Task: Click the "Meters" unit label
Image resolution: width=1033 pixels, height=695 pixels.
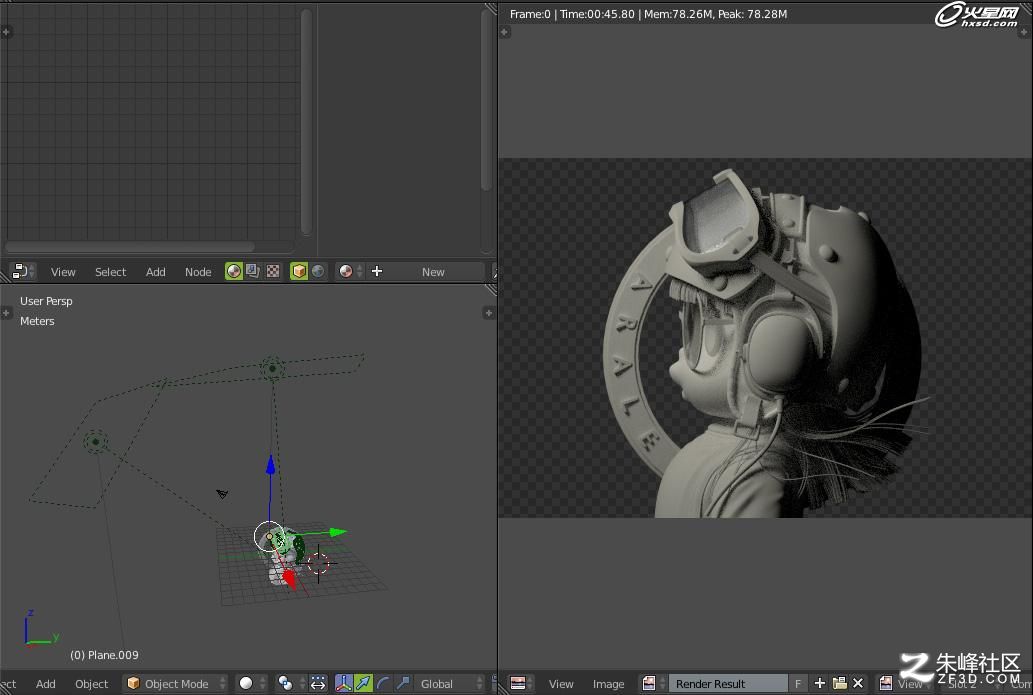Action: tap(37, 321)
